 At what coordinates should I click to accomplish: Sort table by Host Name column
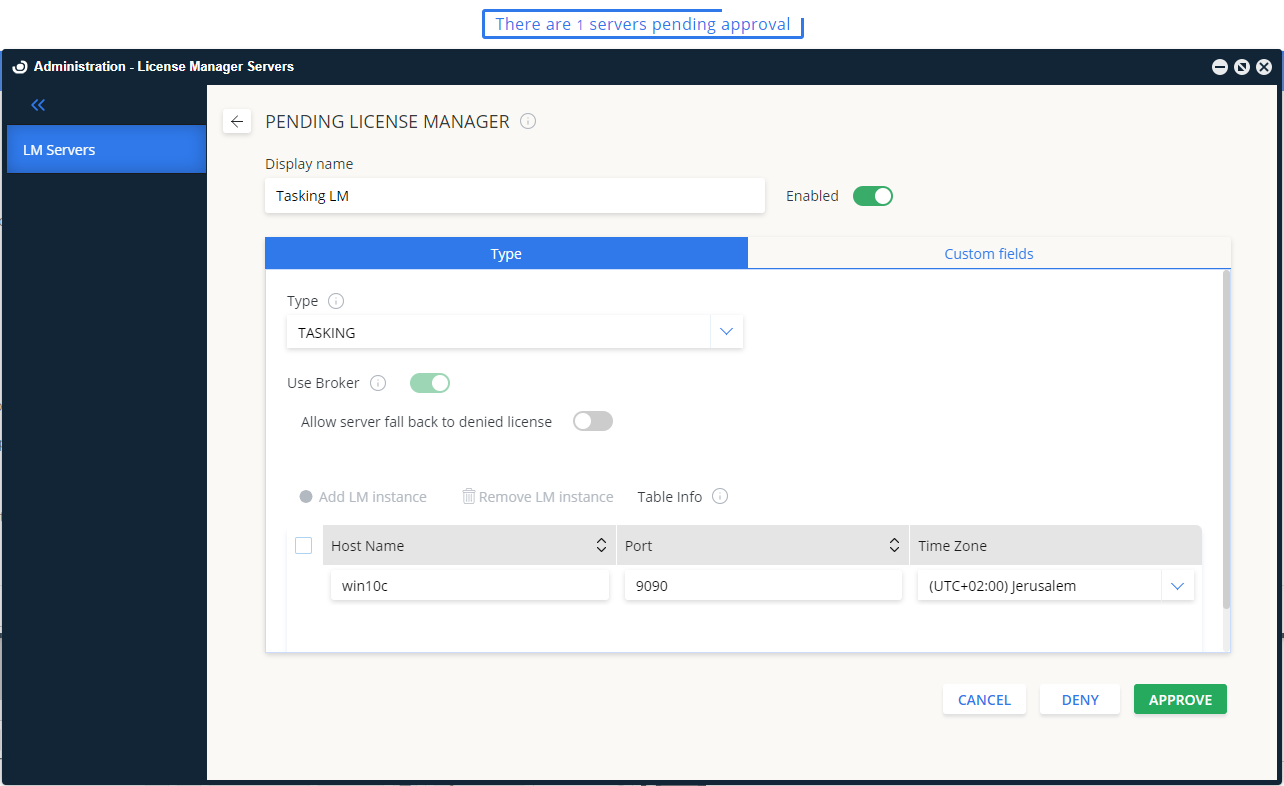pyautogui.click(x=601, y=545)
